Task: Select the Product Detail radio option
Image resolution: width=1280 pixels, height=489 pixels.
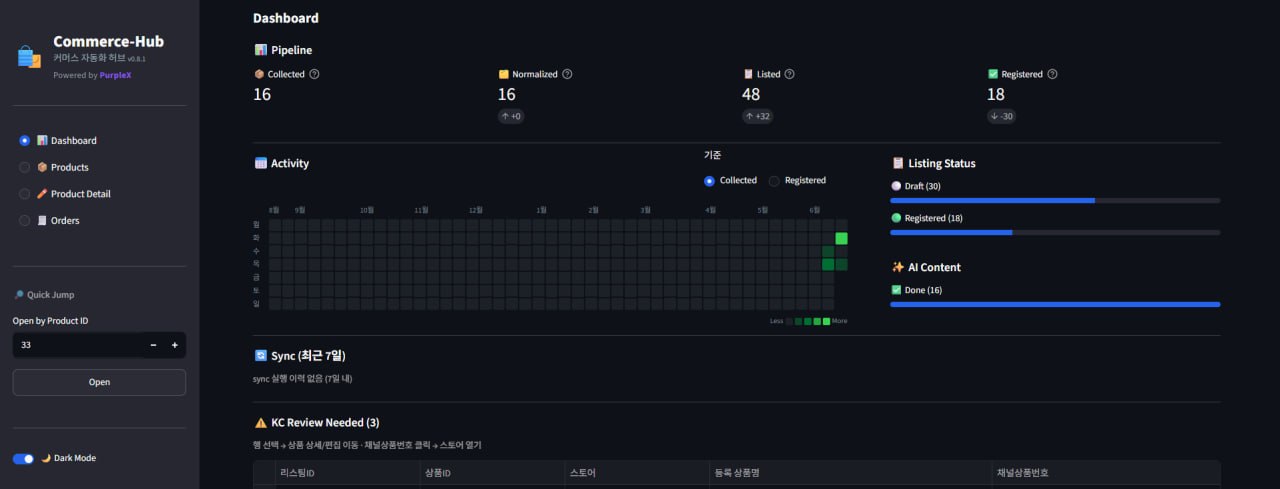Action: (x=25, y=194)
